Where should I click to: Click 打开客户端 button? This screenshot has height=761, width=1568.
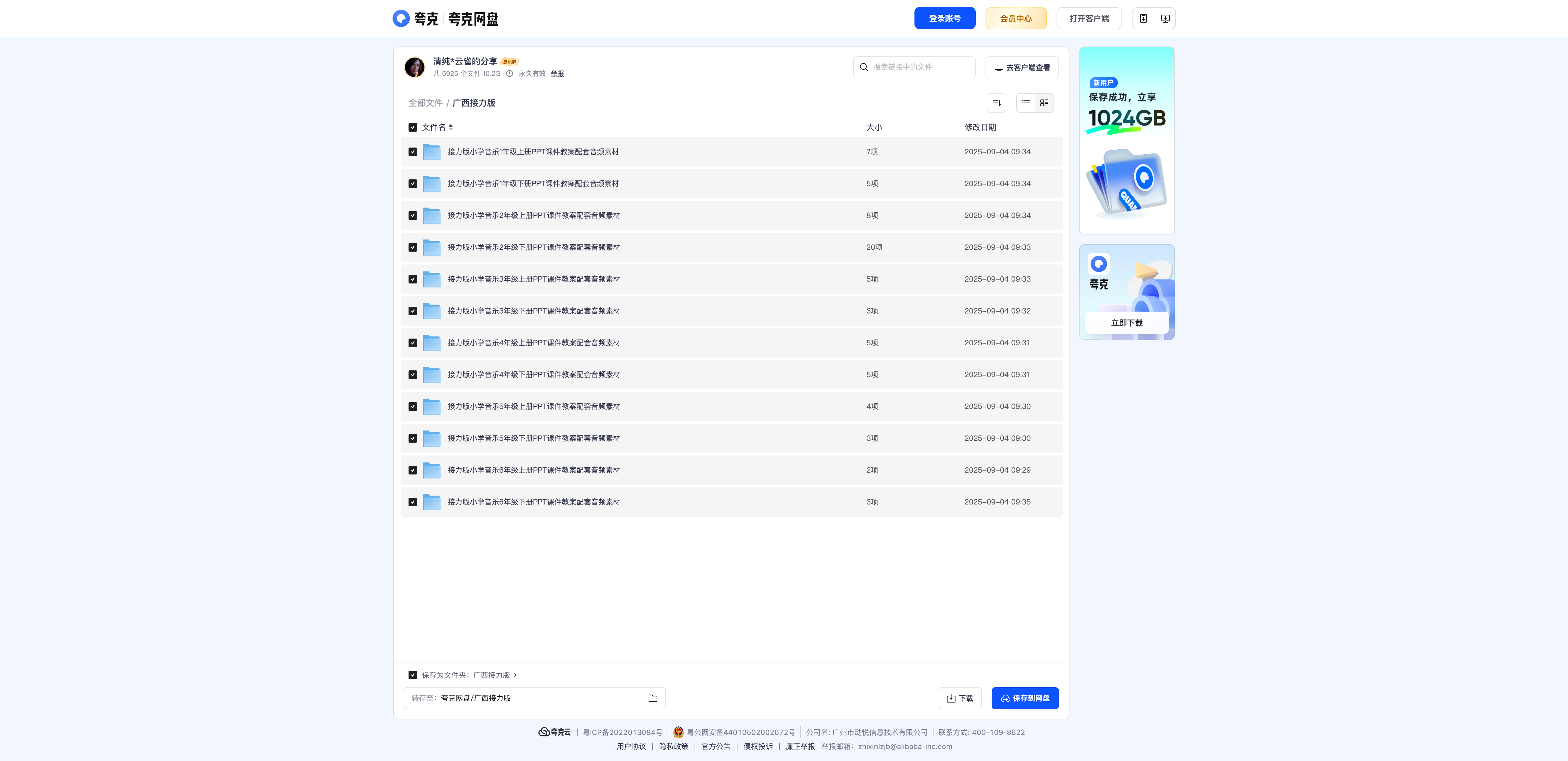(1089, 18)
